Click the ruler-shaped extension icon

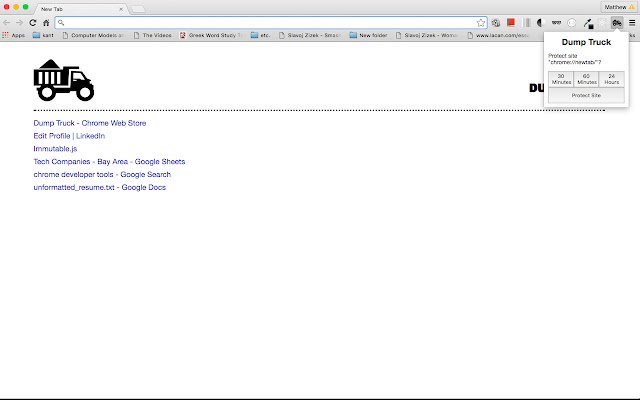pyautogui.click(x=556, y=22)
